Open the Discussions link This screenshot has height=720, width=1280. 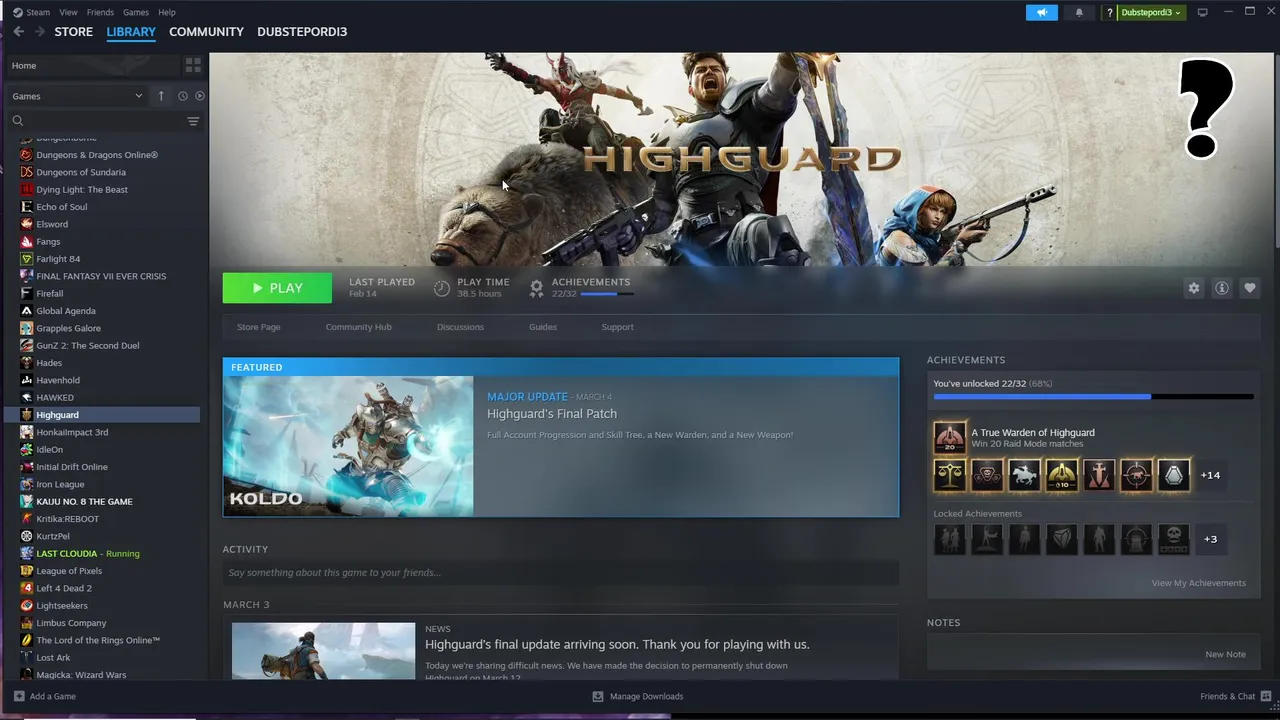pos(460,327)
